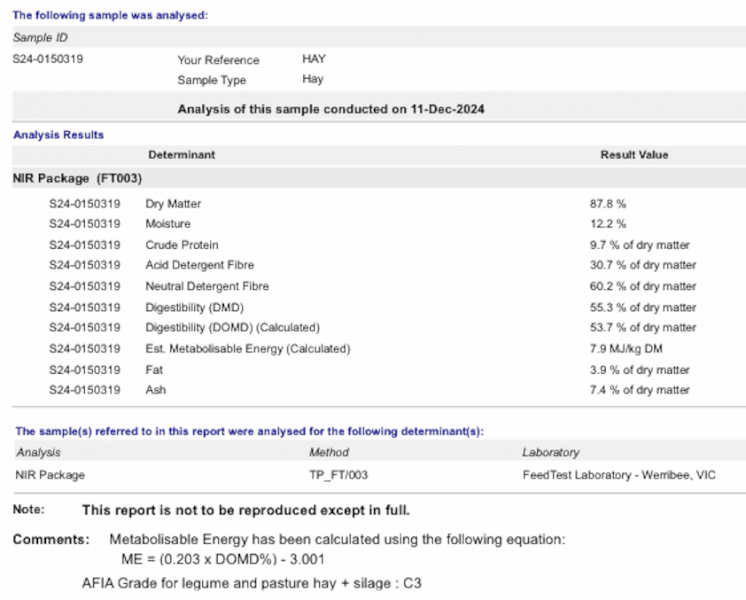Click the 'Acid Detergent Fibre' determinant
The height and width of the screenshot is (600, 746).
pos(199,265)
